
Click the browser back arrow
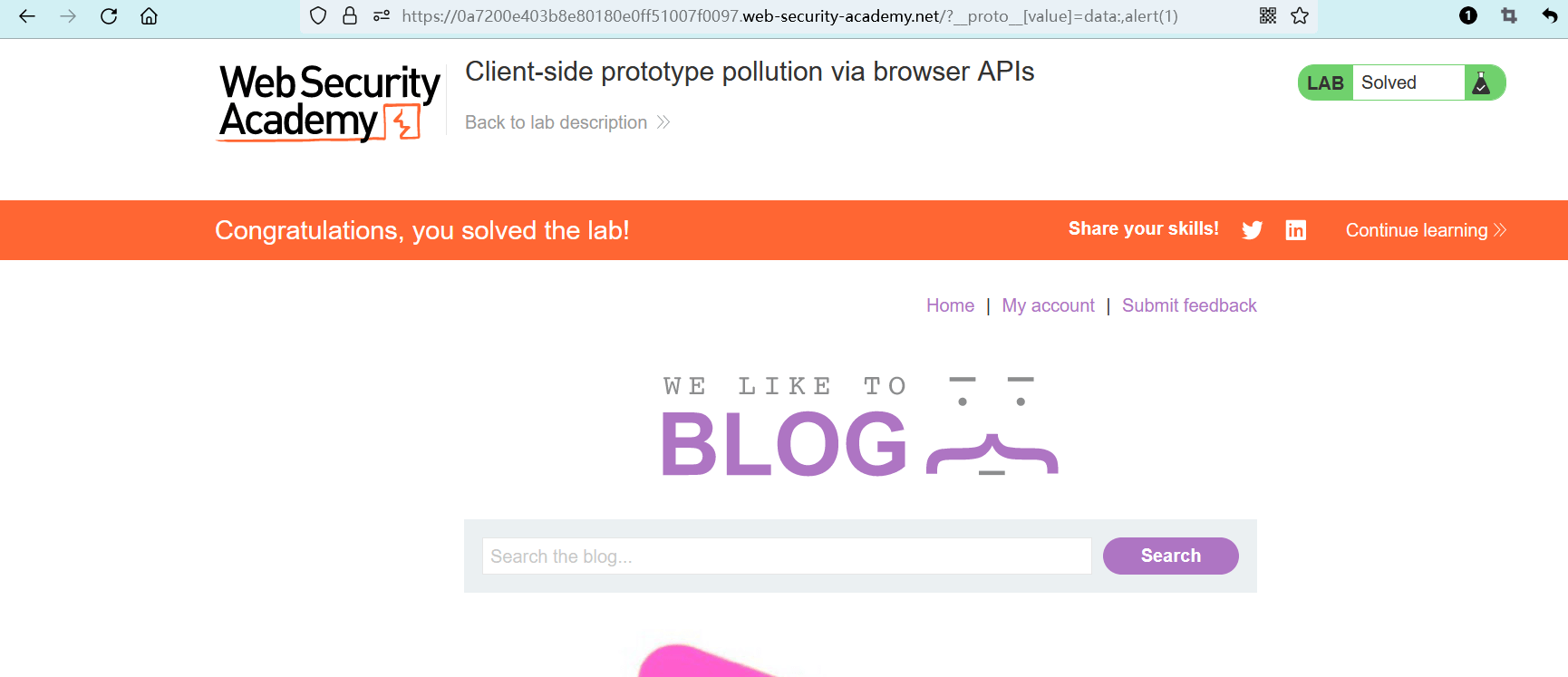[x=27, y=16]
